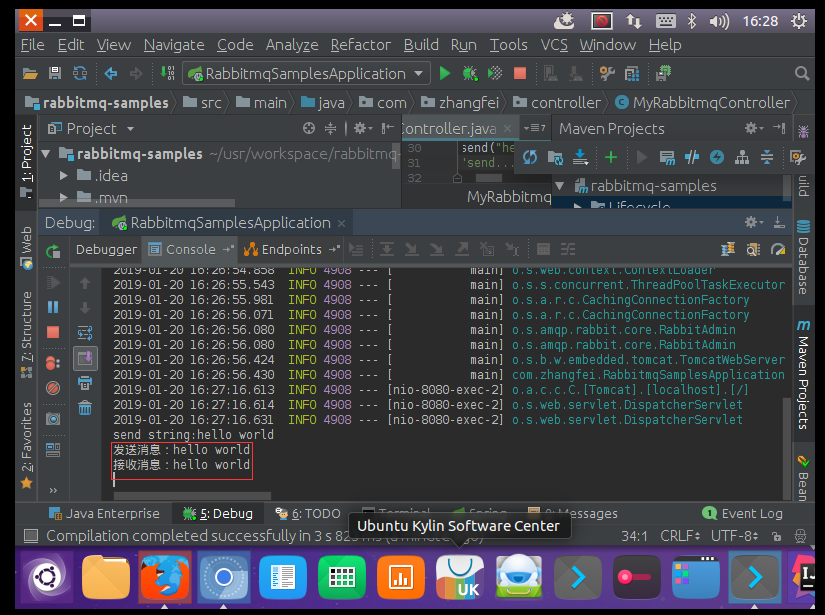825x615 pixels.
Task: Run with coverage icon in toolbar
Action: tap(495, 73)
